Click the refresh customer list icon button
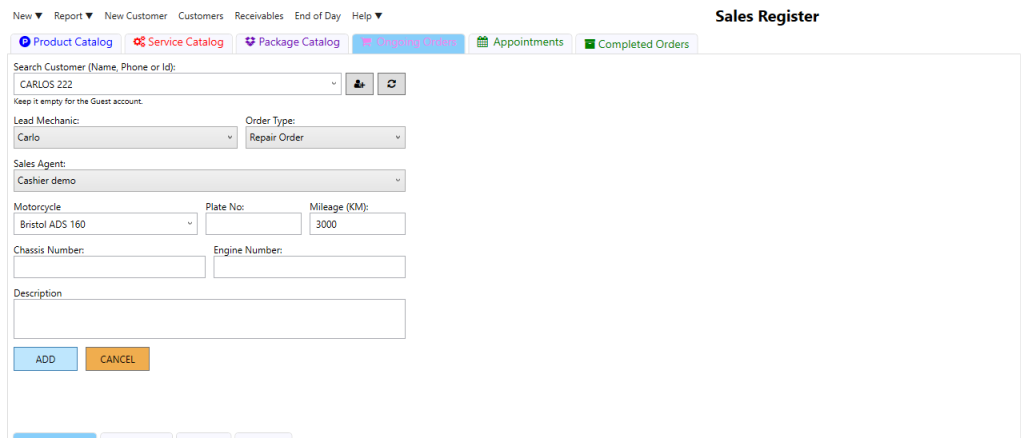 point(391,85)
